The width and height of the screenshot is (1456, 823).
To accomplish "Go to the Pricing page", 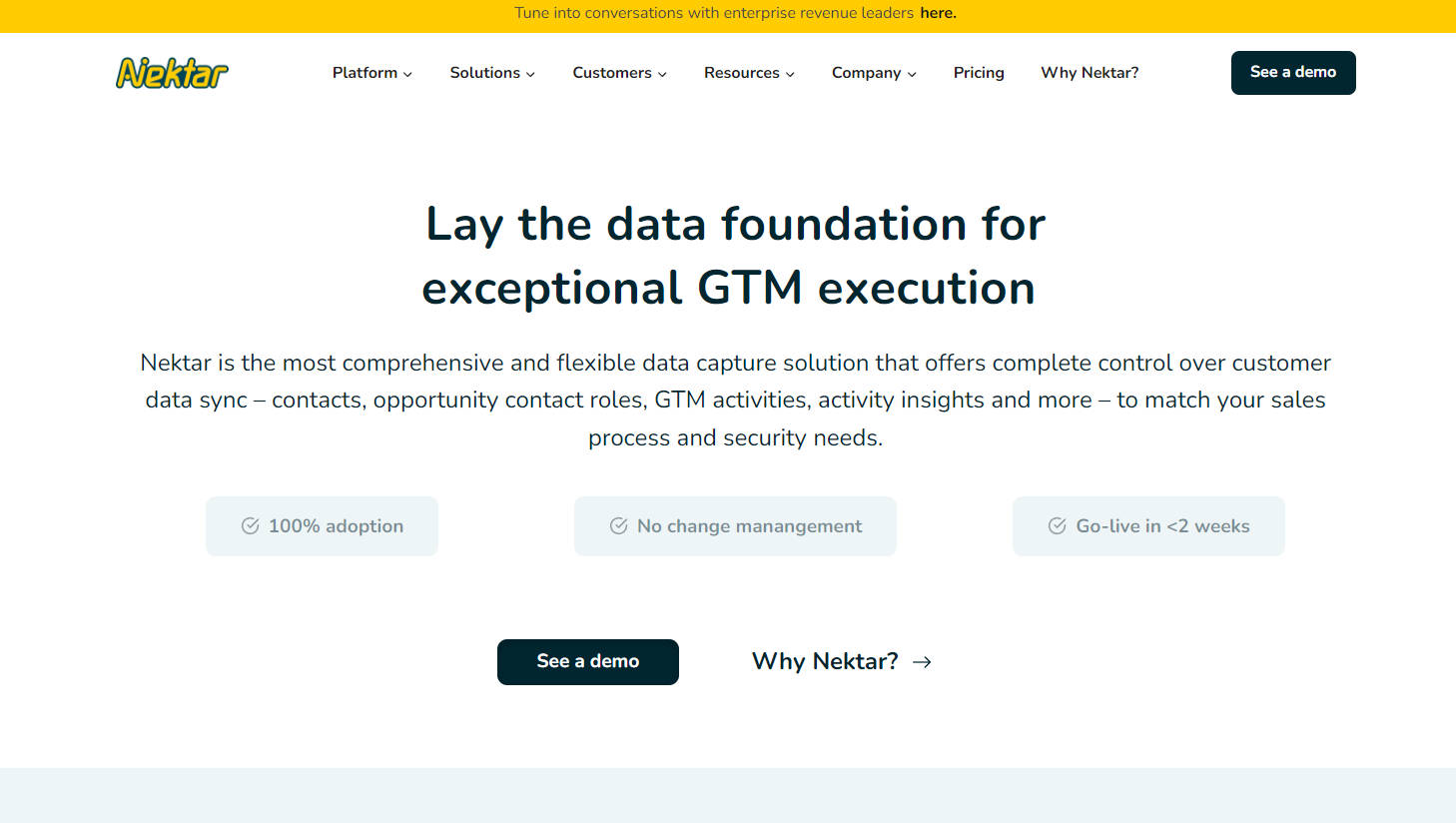I will pos(979,73).
